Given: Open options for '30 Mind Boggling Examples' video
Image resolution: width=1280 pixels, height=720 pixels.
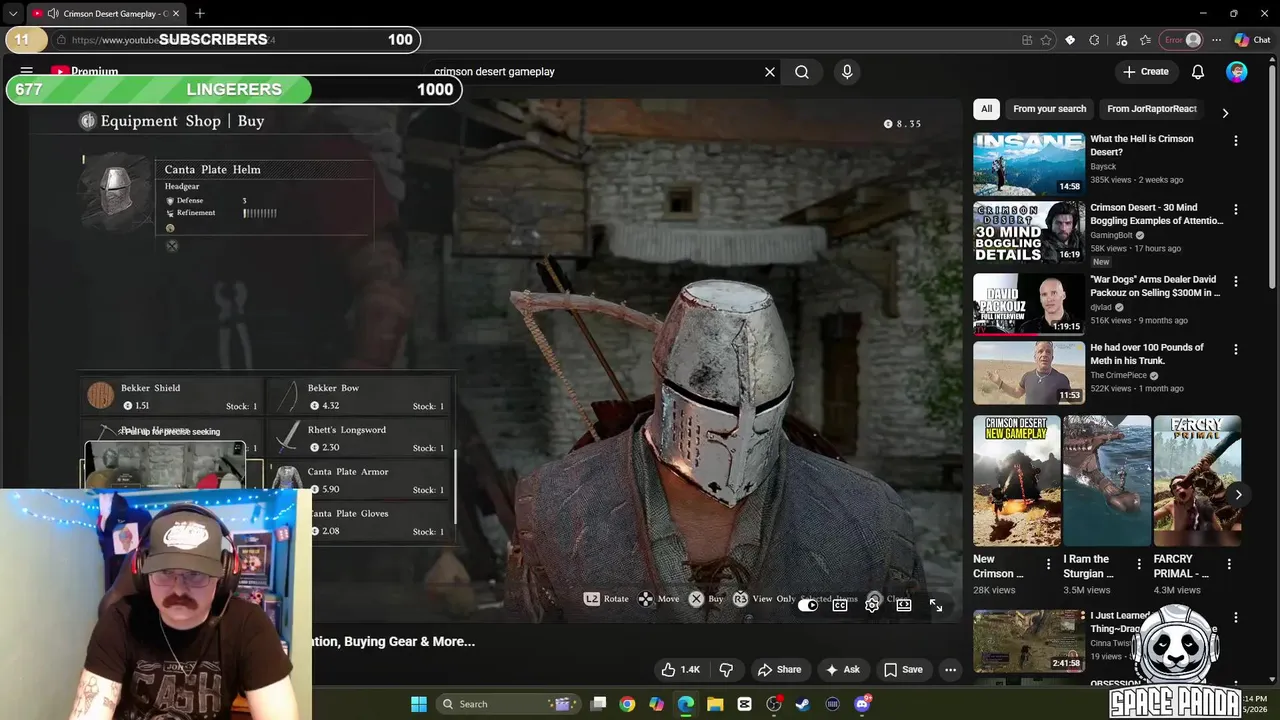Looking at the screenshot, I should tap(1236, 210).
